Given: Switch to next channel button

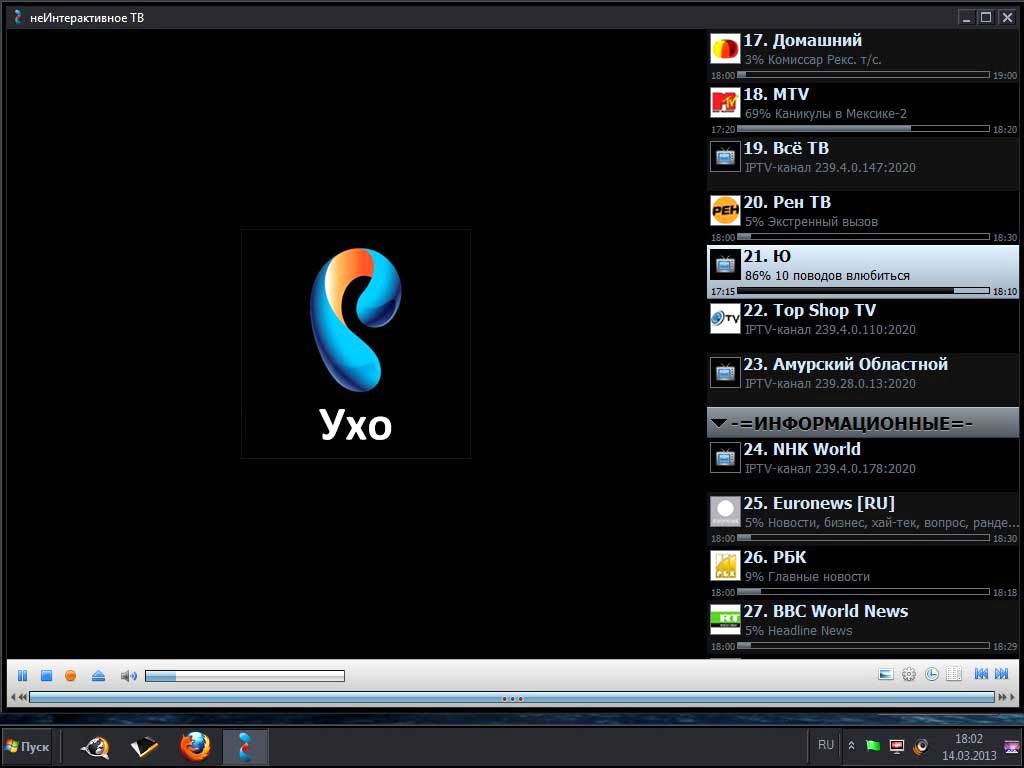Looking at the screenshot, I should (1002, 674).
